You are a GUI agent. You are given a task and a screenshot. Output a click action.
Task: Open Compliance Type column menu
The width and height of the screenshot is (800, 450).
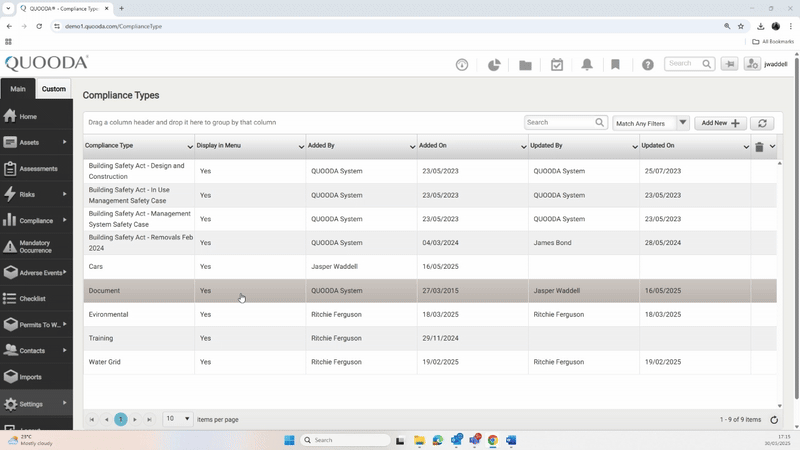pyautogui.click(x=190, y=146)
